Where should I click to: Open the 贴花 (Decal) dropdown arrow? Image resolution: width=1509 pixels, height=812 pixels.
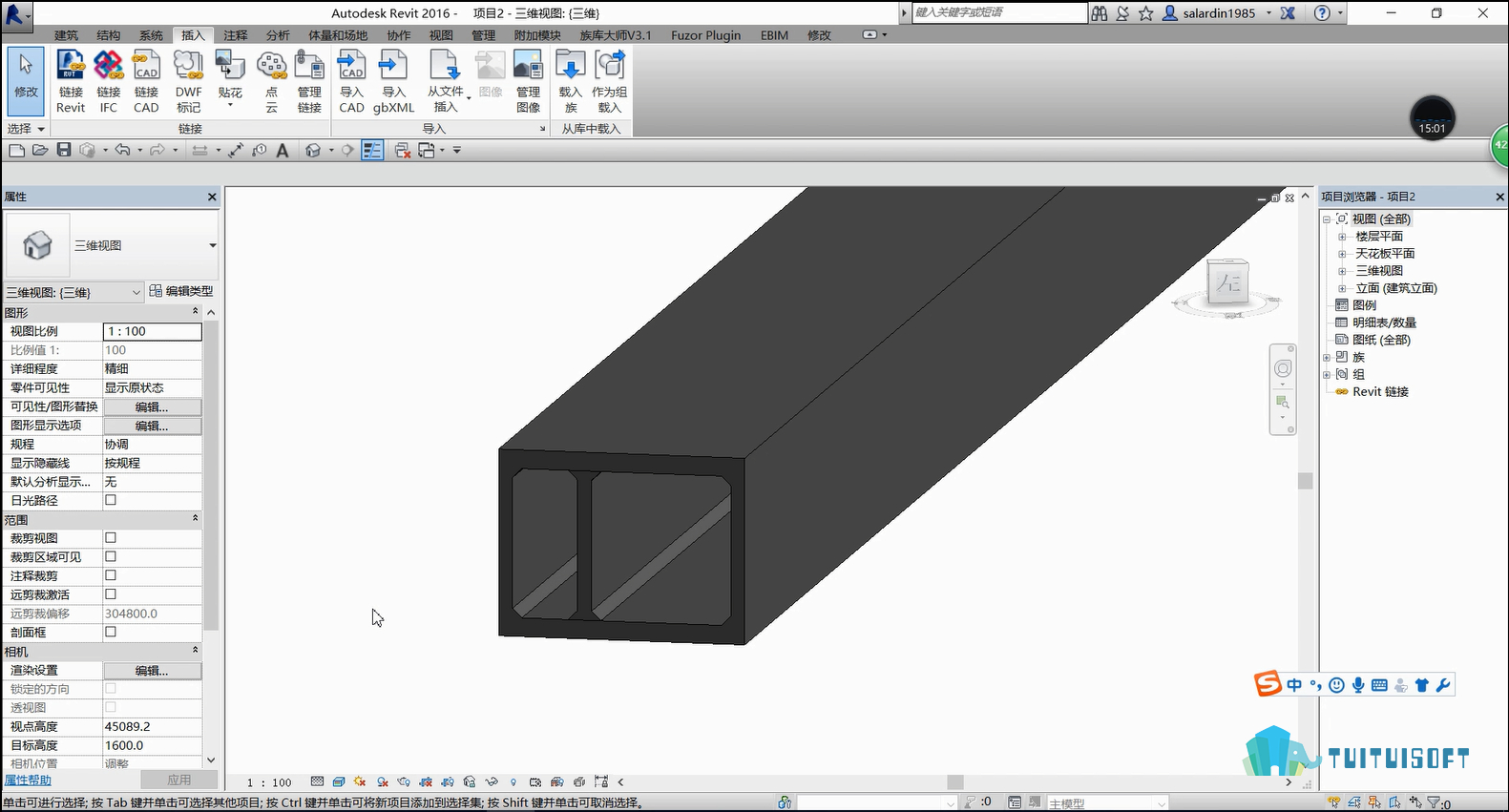click(230, 105)
